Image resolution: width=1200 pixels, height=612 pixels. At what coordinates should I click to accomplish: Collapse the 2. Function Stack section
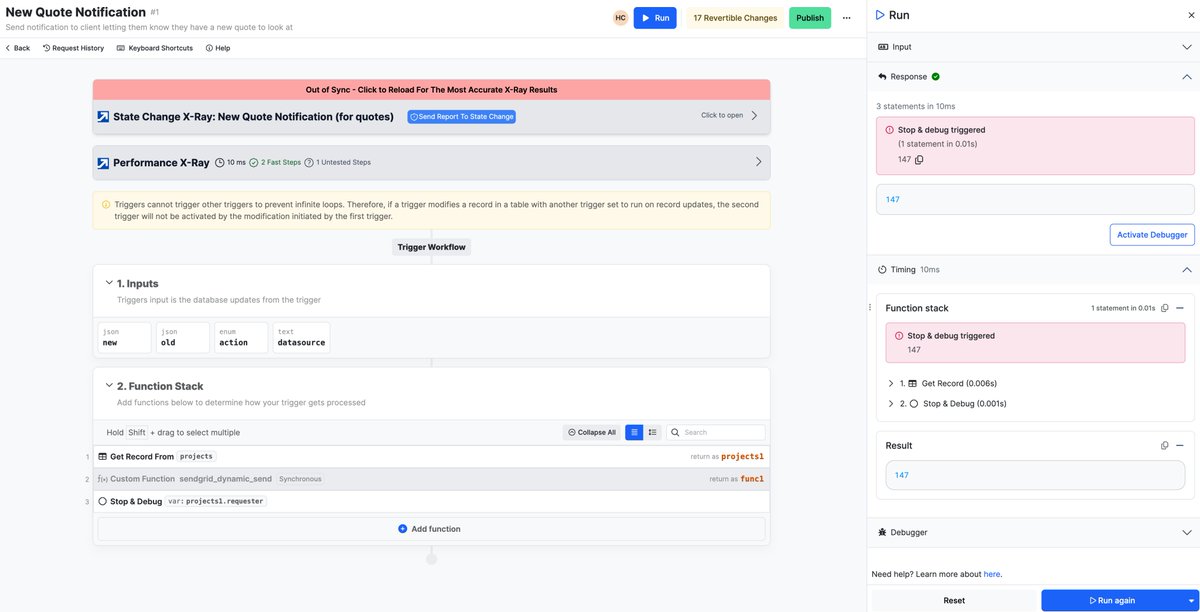109,385
